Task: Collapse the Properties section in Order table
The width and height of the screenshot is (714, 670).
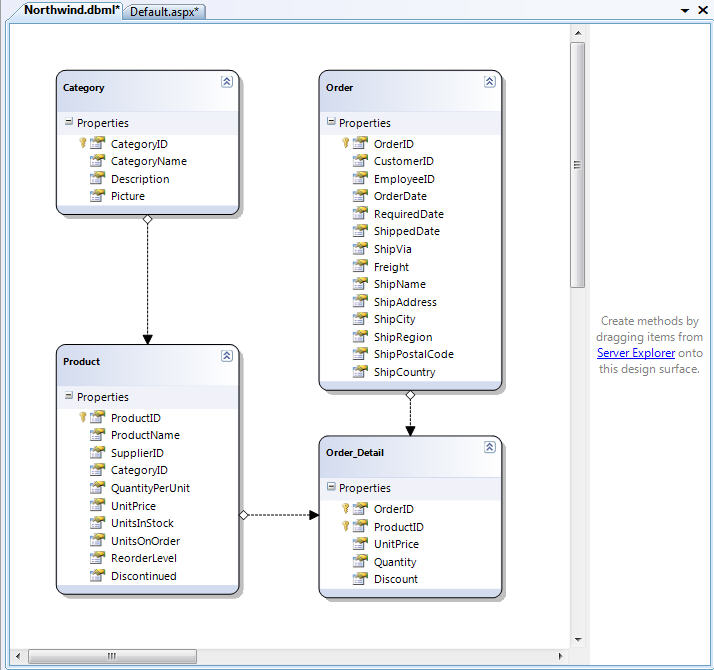Action: 331,123
